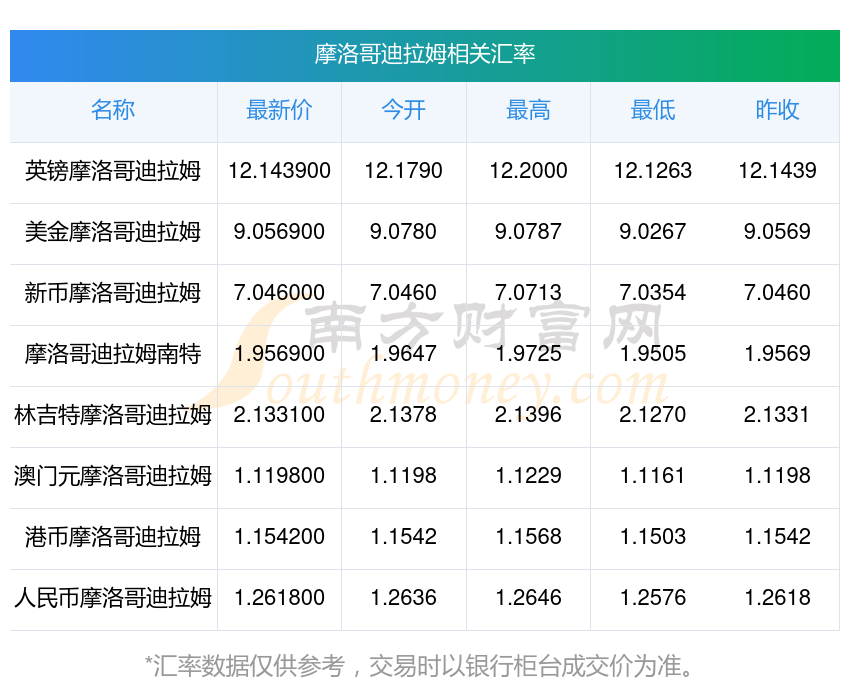Image resolution: width=850 pixels, height=698 pixels.
Task: Open the 林吉特摩洛哥迪拉姆 entry
Action: pos(113,415)
